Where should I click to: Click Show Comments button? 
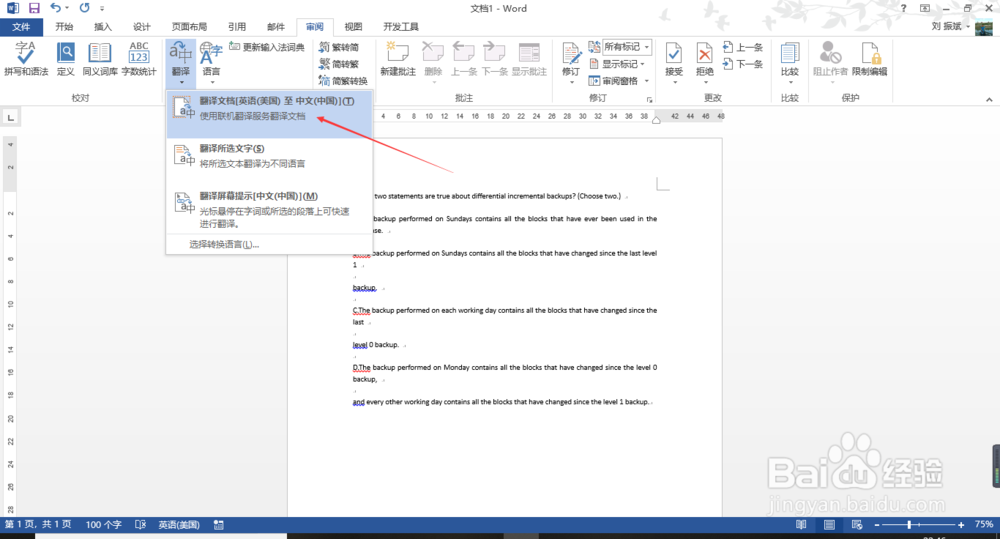click(x=529, y=59)
